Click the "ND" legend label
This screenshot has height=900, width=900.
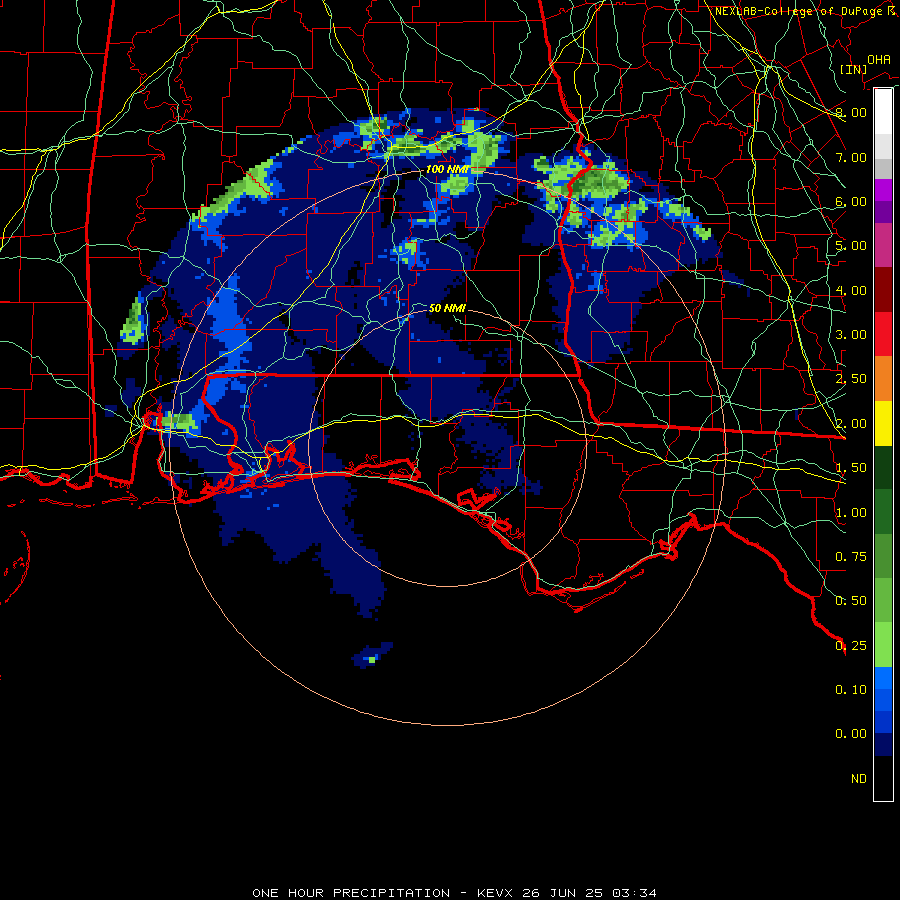click(859, 779)
